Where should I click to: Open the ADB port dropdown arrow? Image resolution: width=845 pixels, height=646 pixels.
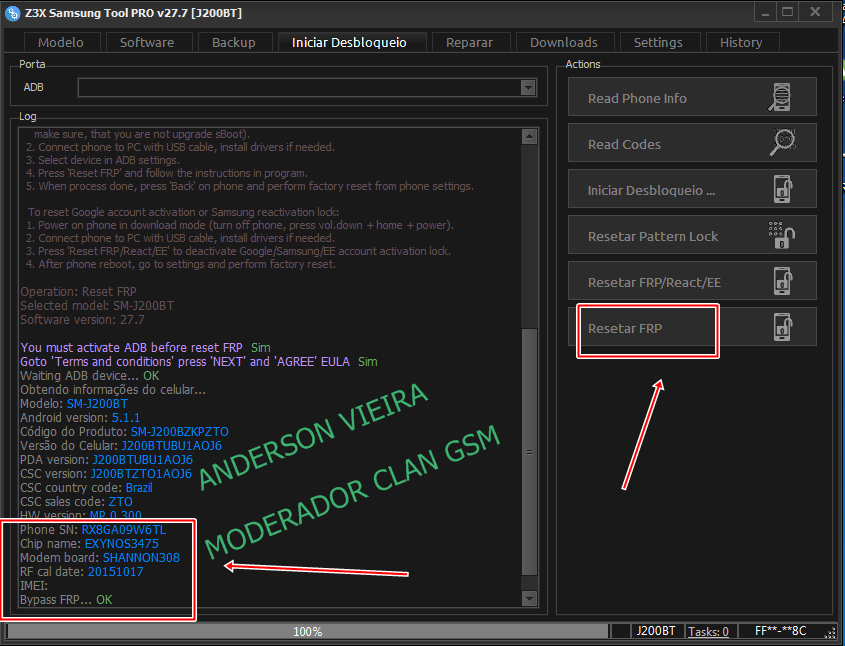coord(528,87)
